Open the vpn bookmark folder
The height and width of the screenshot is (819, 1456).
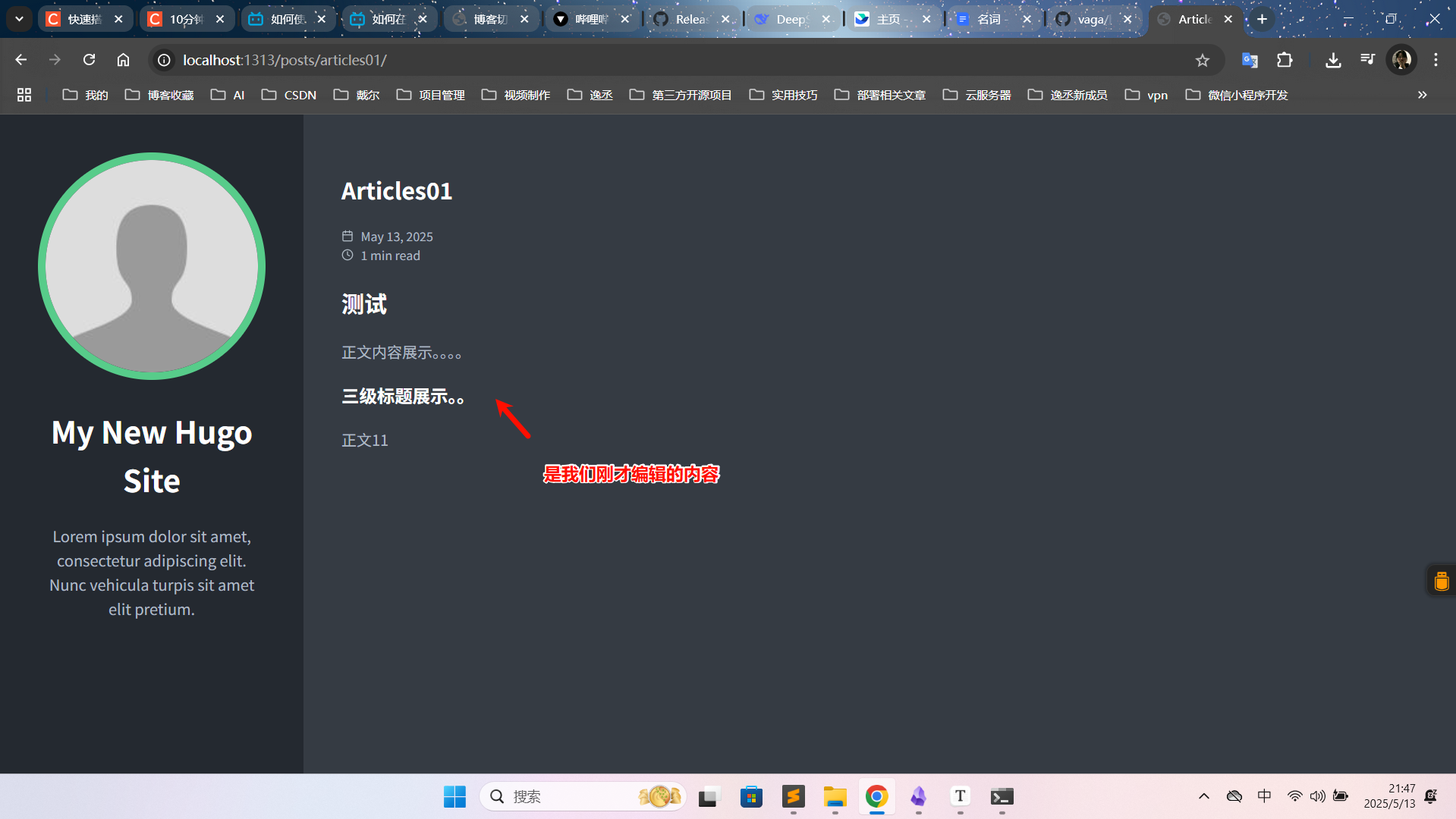point(1146,95)
